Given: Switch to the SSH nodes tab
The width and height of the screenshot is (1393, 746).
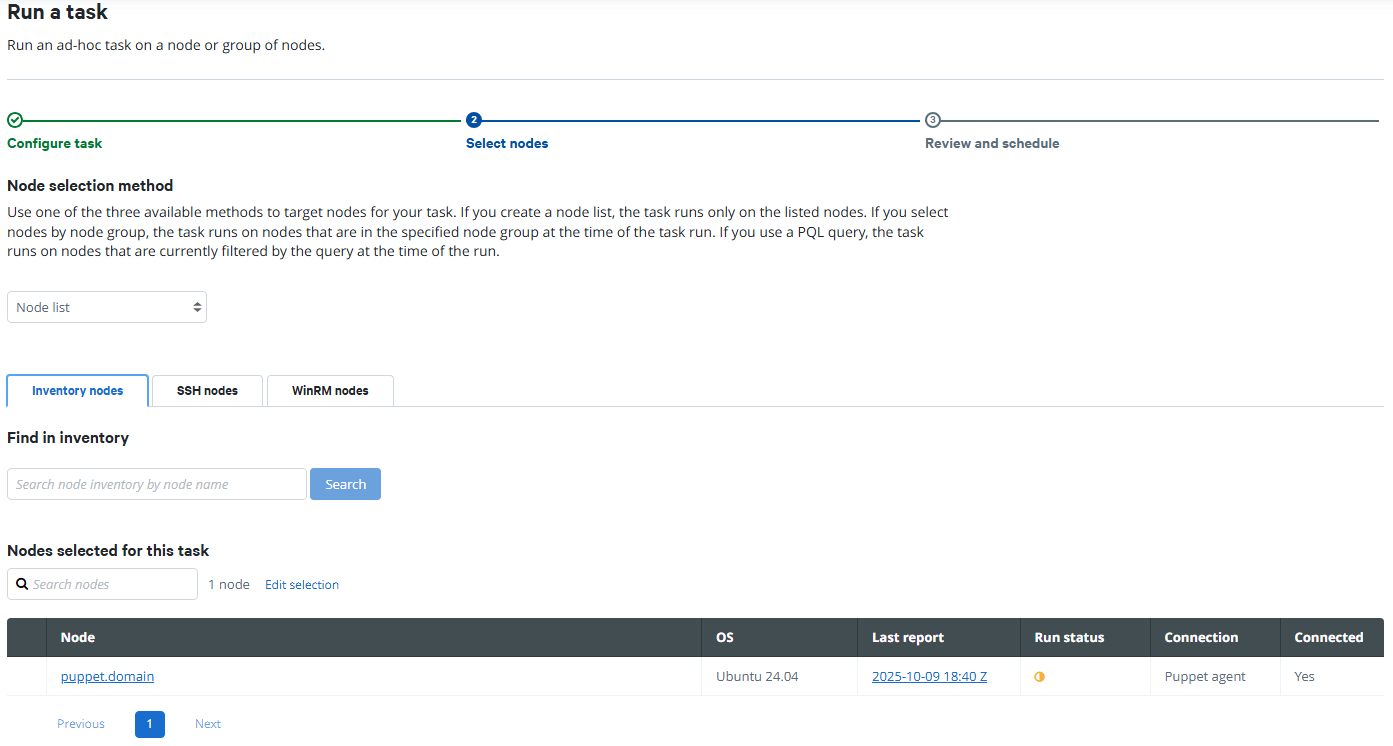Looking at the screenshot, I should (x=206, y=390).
